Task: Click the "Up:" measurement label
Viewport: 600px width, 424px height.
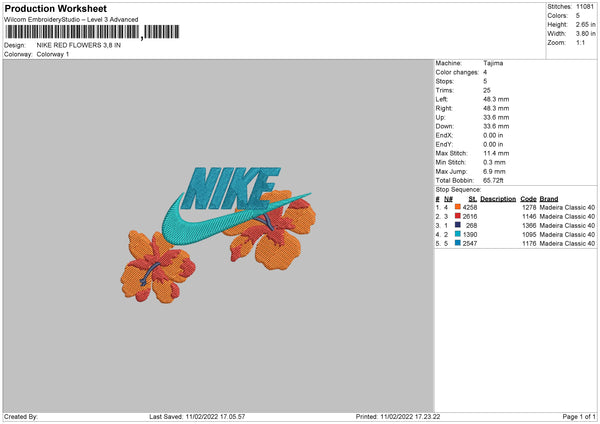Action: pyautogui.click(x=440, y=117)
